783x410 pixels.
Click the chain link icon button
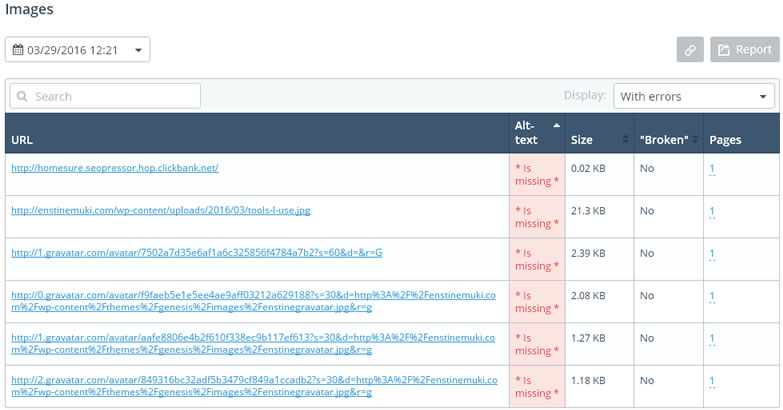pos(689,49)
